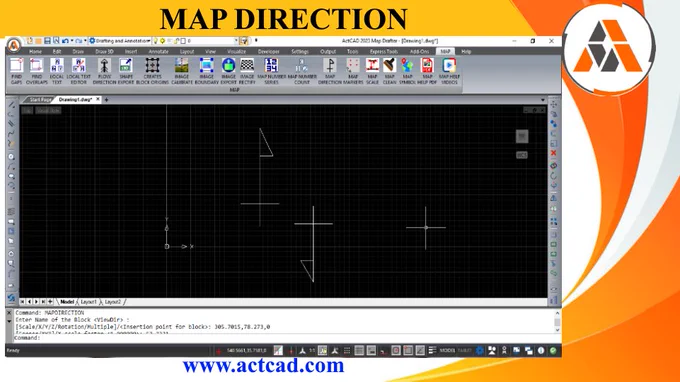Go to first layout using navigation arrow
The height and width of the screenshot is (382, 680).
pyautogui.click(x=22, y=302)
